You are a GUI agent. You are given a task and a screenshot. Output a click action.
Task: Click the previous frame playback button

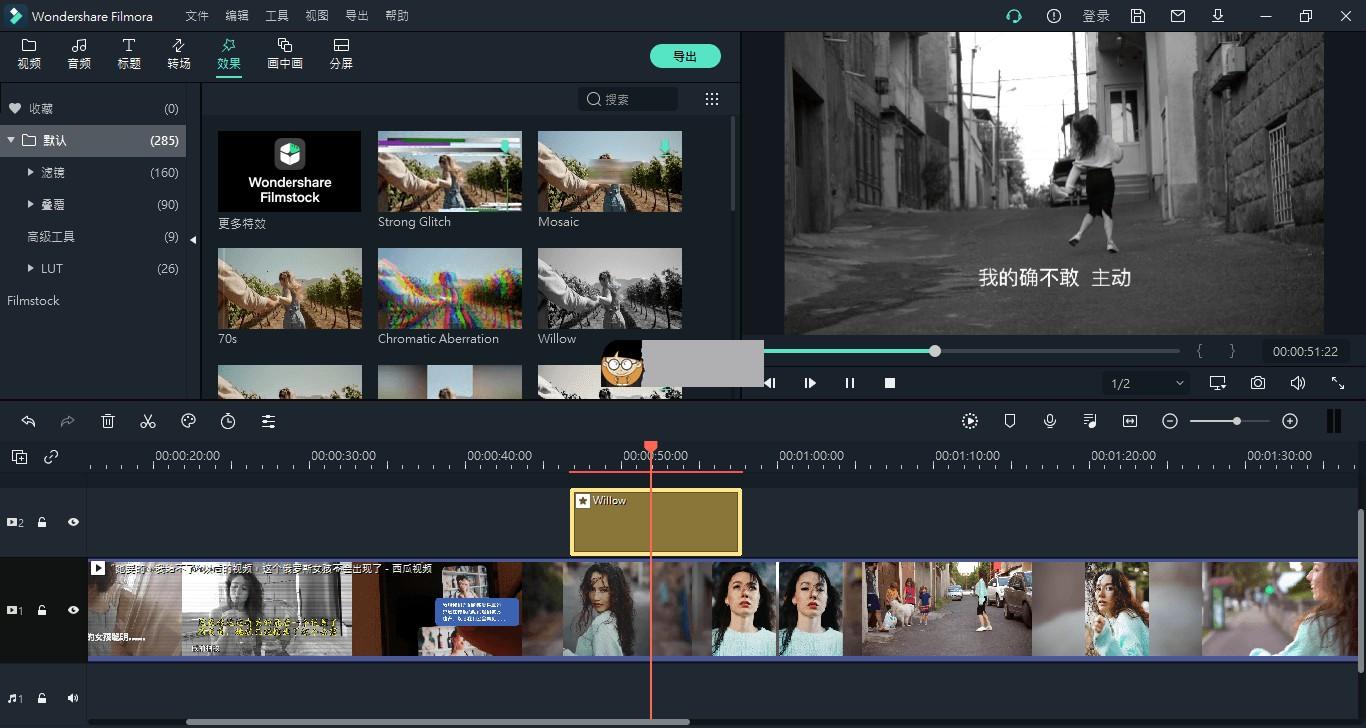[770, 383]
